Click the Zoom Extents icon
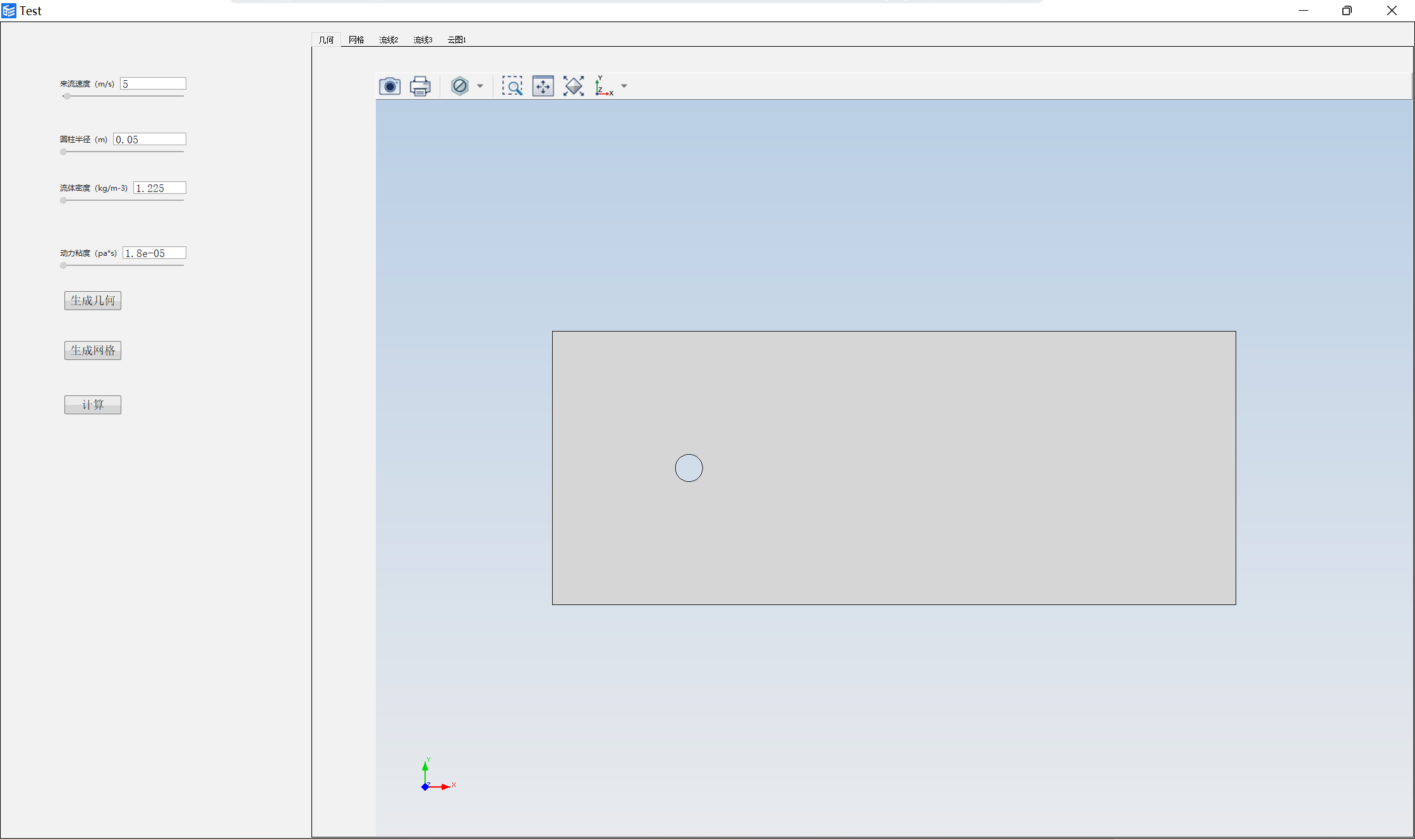 click(x=543, y=86)
